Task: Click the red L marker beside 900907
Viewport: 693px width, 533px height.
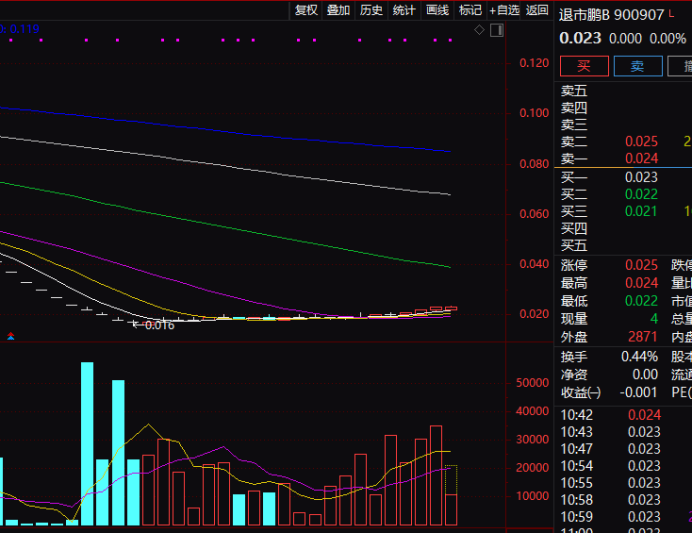Action: [x=671, y=14]
